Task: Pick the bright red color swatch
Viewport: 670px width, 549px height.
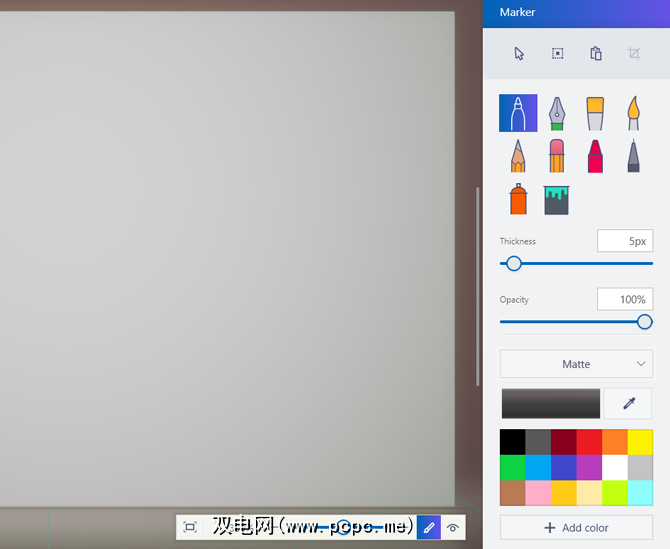Action: pyautogui.click(x=589, y=442)
